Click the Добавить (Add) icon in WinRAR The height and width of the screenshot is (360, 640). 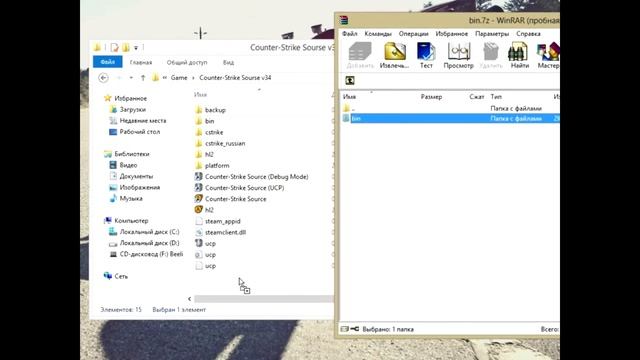point(360,56)
